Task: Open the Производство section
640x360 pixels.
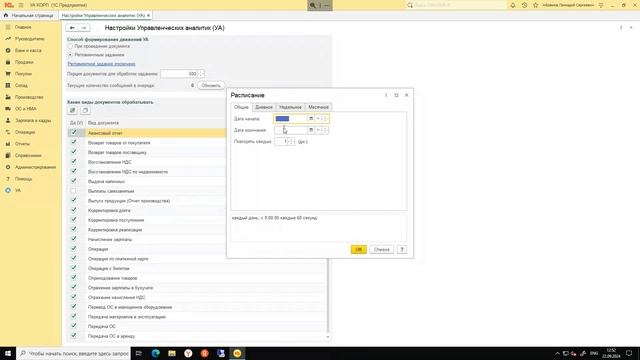Action: (x=29, y=97)
